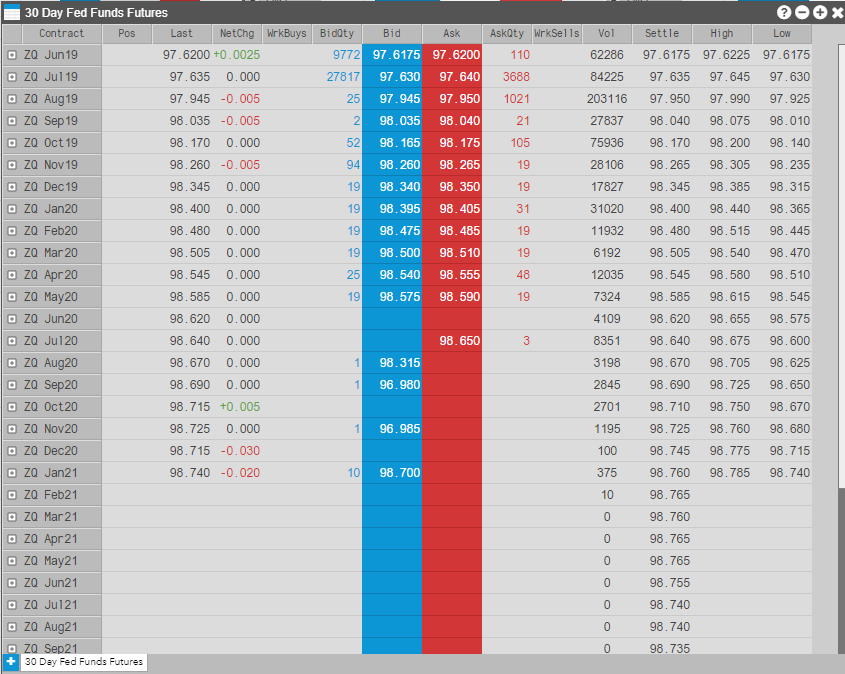Expand the ZQ Jun19 contract row

pos(12,55)
